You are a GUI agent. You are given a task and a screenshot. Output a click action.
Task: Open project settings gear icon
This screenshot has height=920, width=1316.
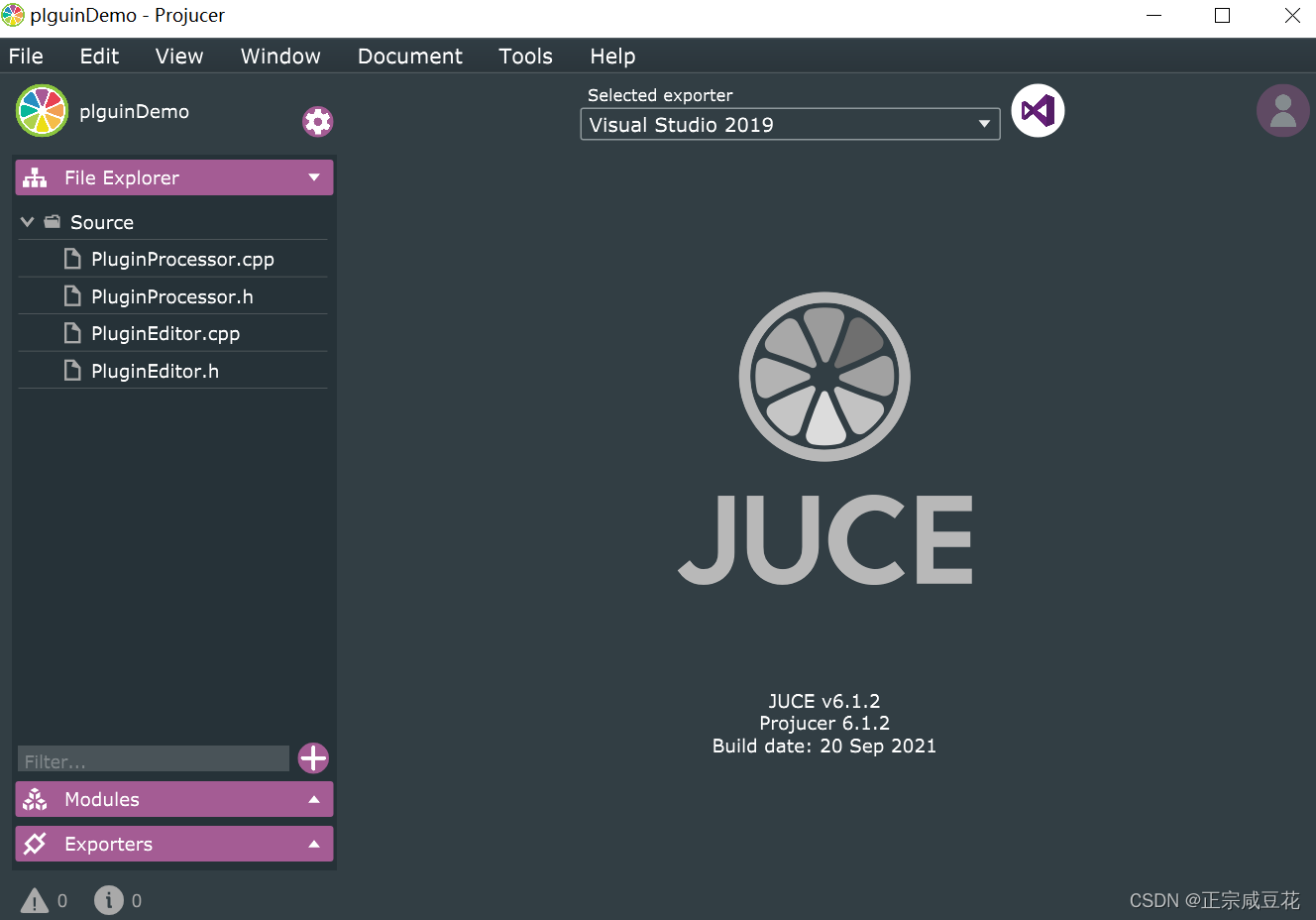coord(317,122)
